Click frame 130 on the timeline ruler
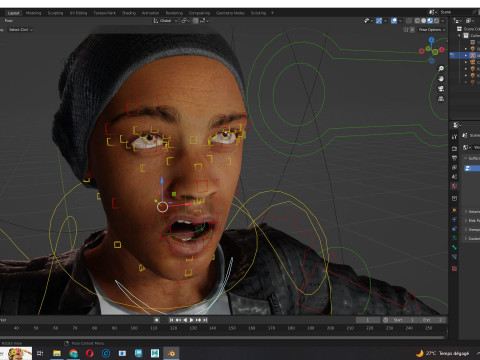The image size is (480, 360). 193,328
